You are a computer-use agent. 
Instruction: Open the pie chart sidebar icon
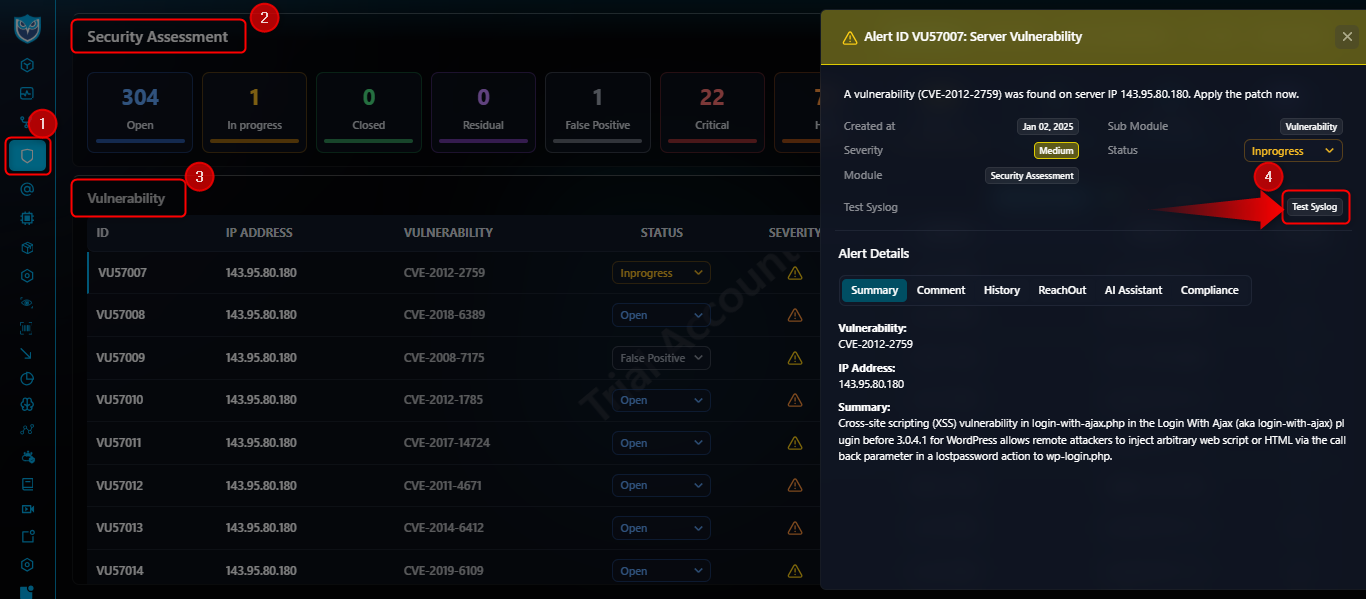pos(28,379)
